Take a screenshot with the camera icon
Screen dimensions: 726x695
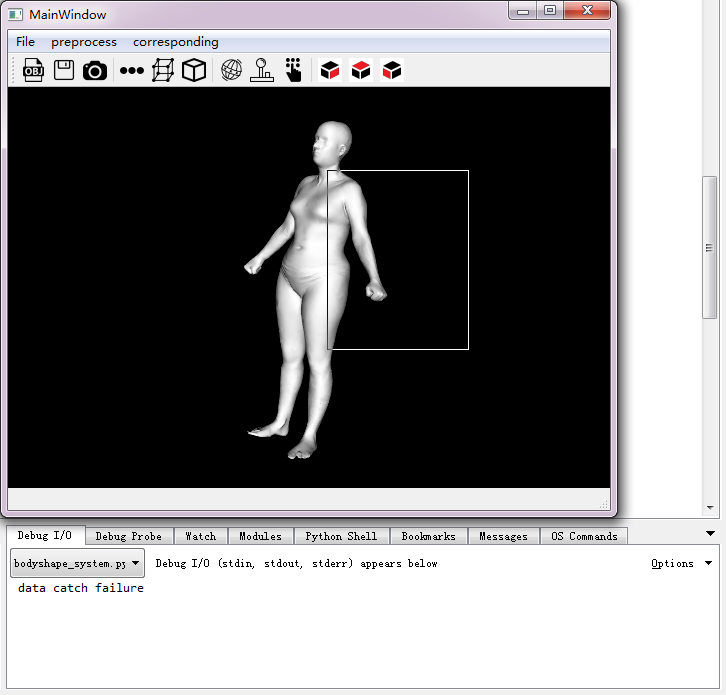coord(95,70)
